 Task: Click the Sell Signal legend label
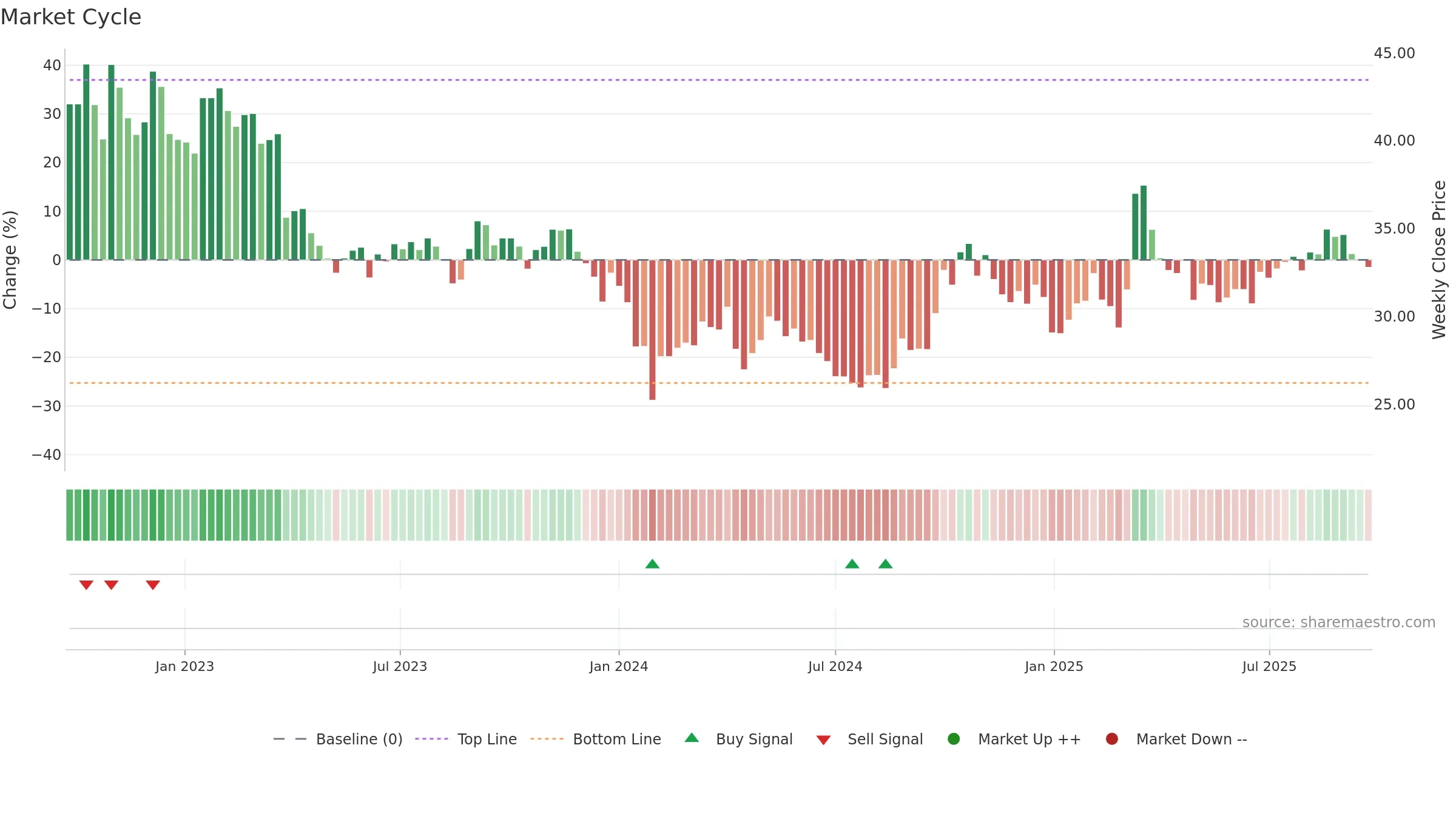point(885,739)
